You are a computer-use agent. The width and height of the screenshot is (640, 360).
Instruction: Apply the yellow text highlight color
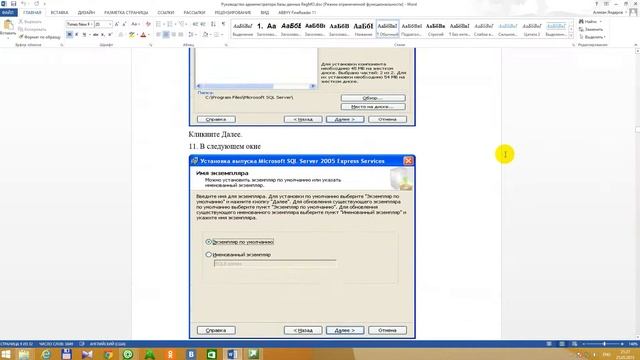click(131, 35)
